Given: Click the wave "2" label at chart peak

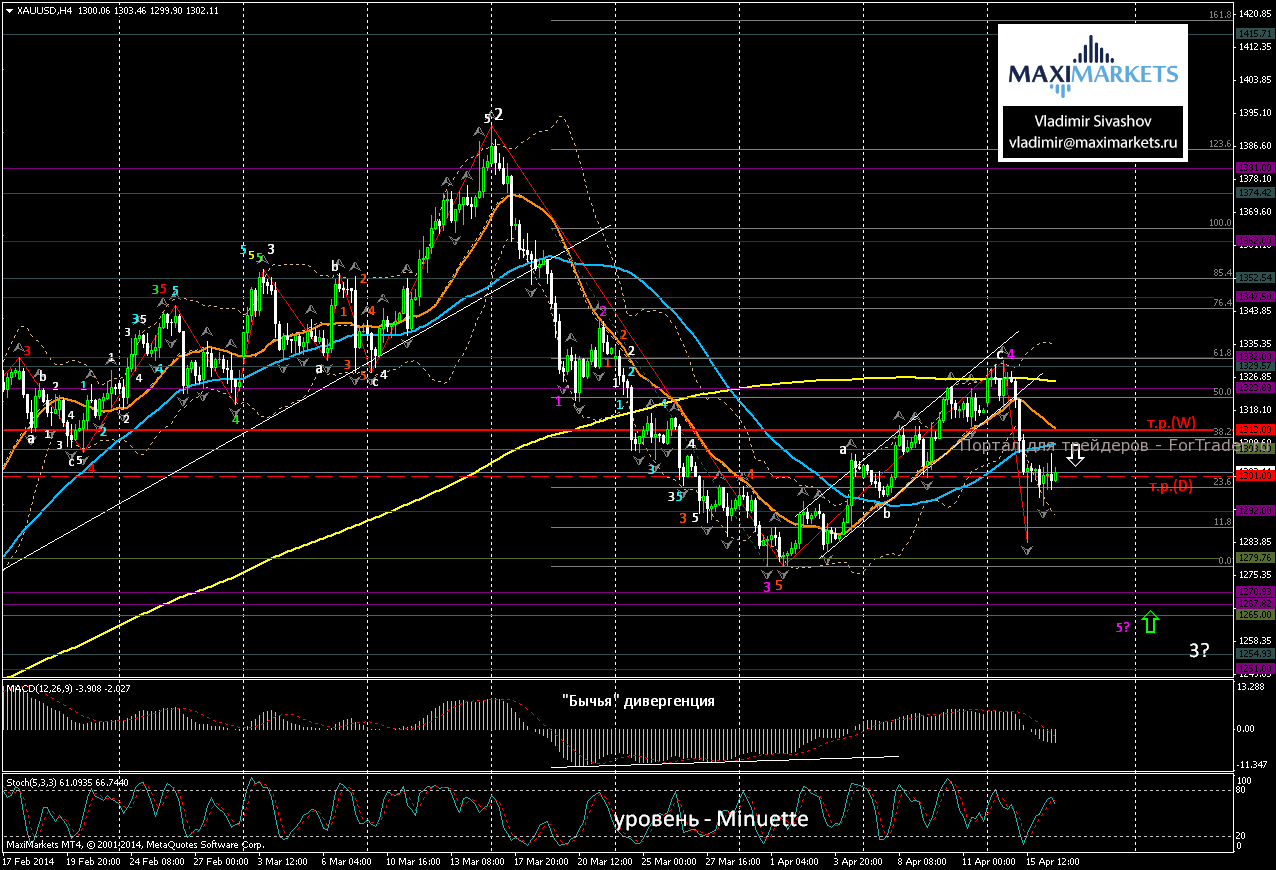Looking at the screenshot, I should [x=499, y=115].
